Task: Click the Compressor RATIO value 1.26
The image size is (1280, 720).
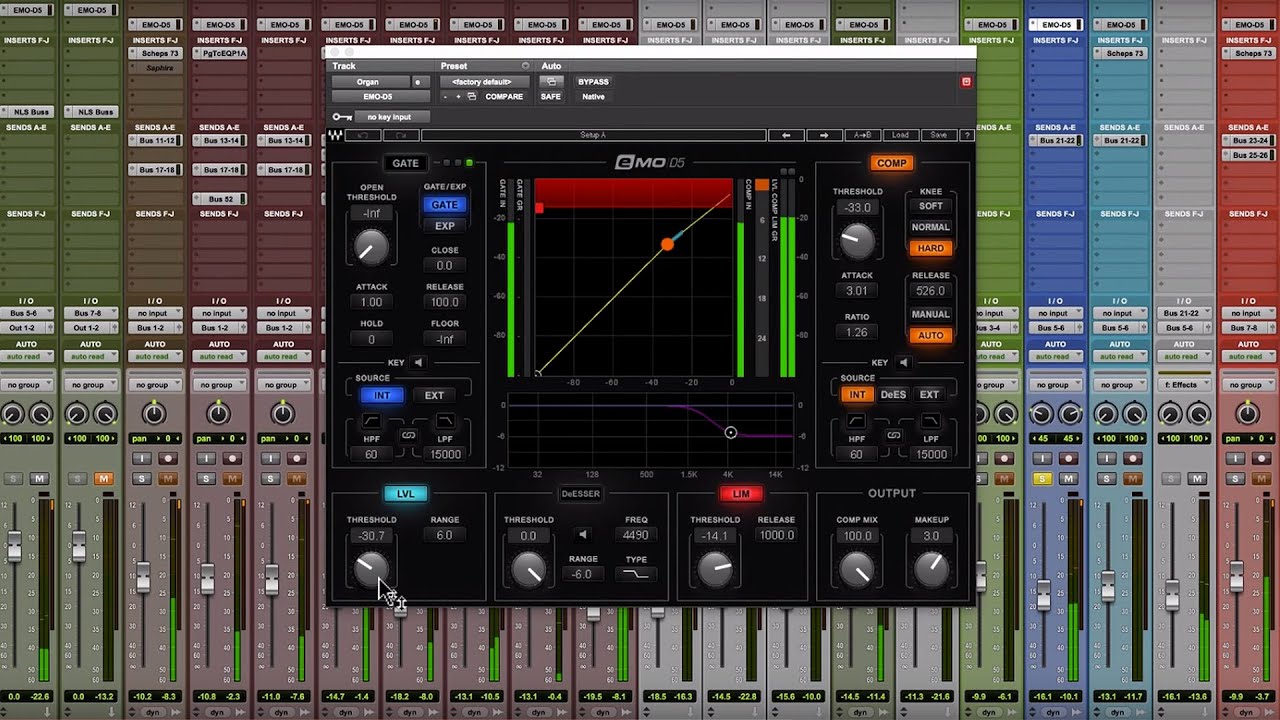Action: click(856, 332)
